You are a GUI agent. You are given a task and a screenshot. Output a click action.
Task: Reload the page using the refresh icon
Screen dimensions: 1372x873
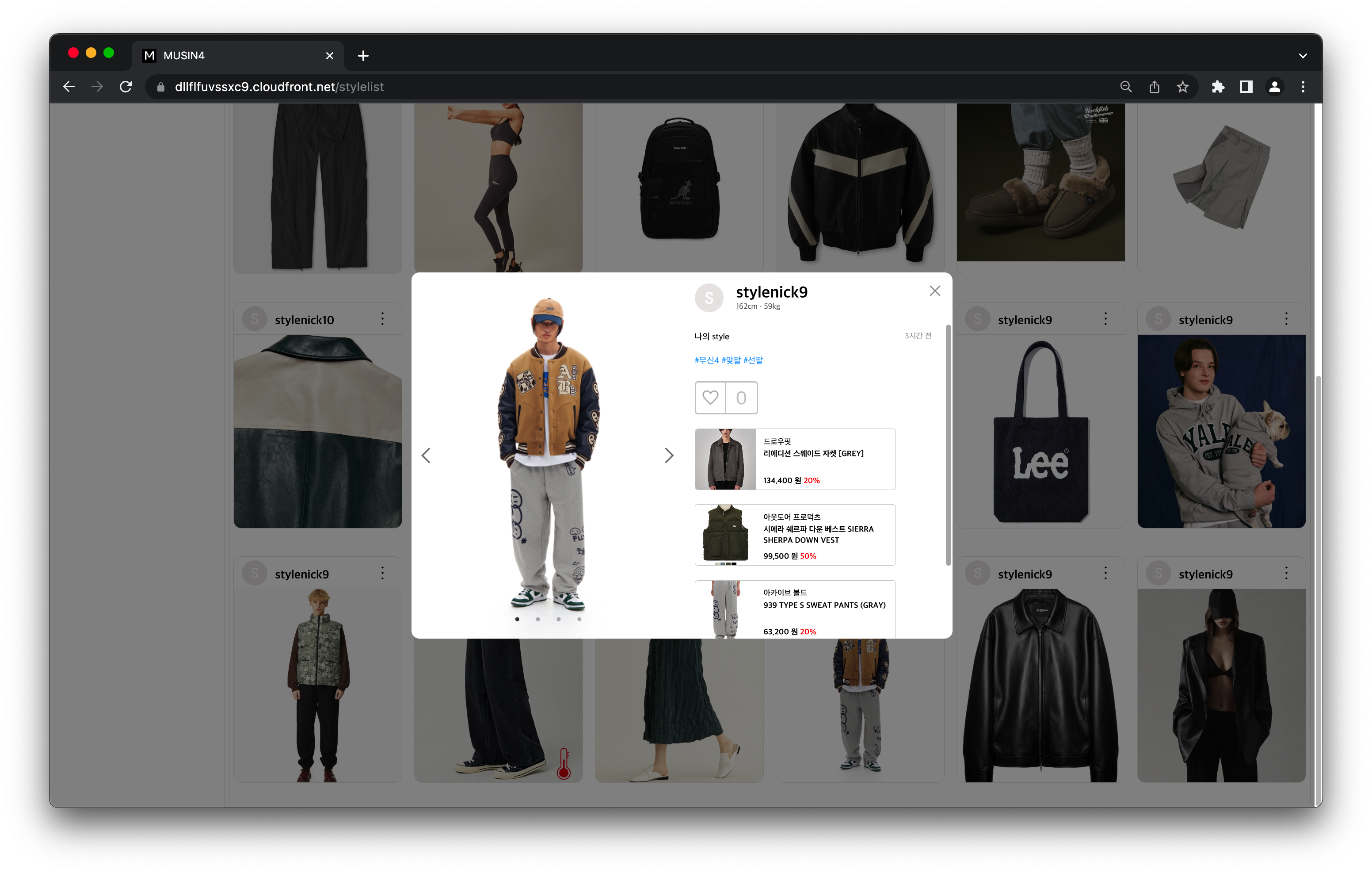click(126, 87)
